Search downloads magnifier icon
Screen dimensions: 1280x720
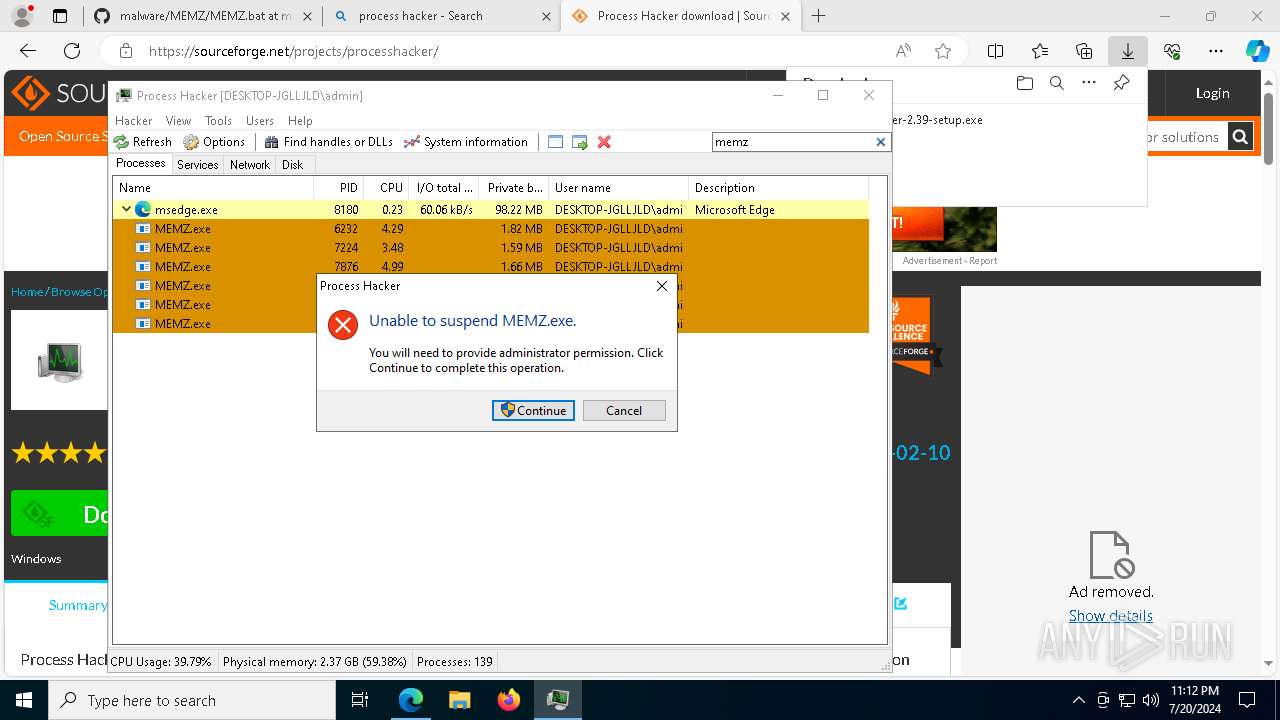(1056, 83)
